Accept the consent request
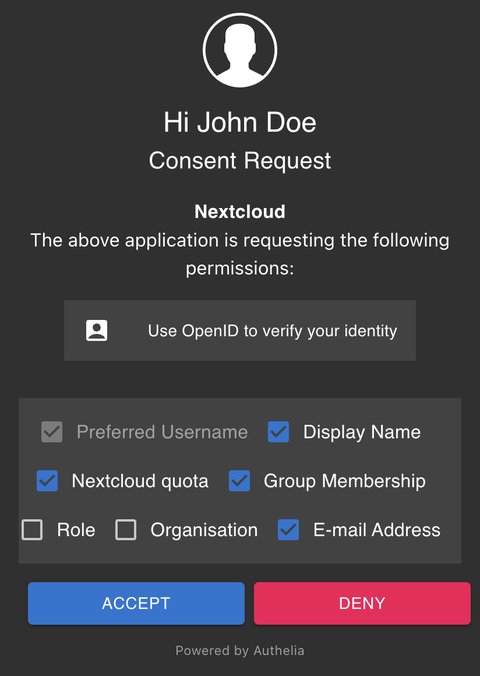The width and height of the screenshot is (480, 676). point(136,603)
